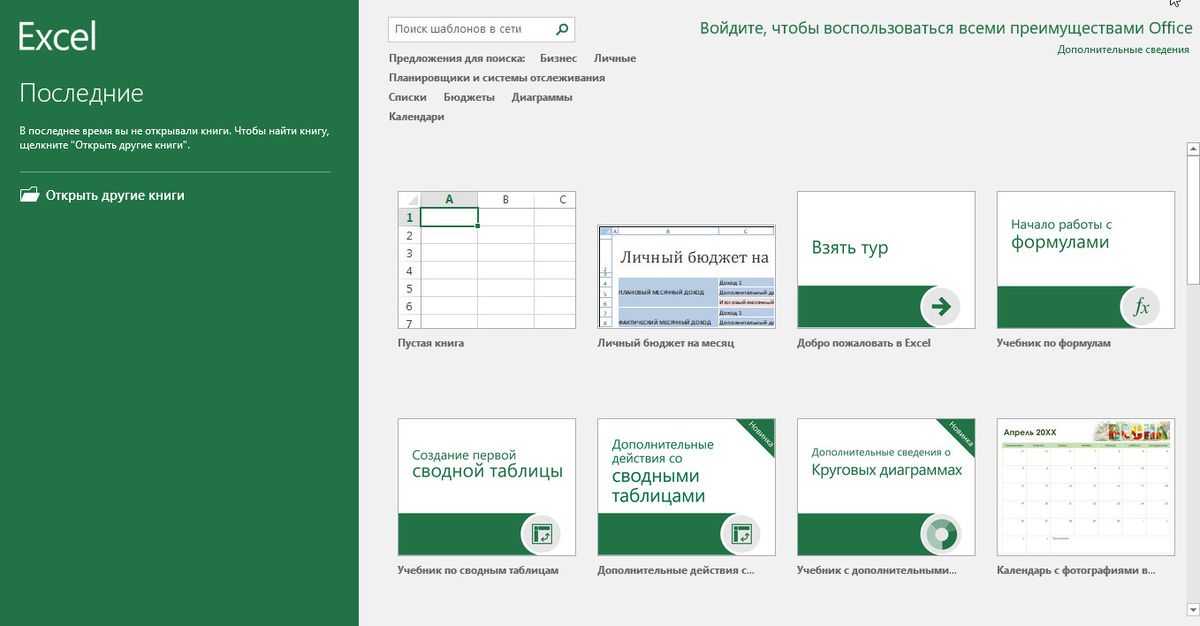
Task: Click the scrollbar up arrow
Action: (1192, 150)
